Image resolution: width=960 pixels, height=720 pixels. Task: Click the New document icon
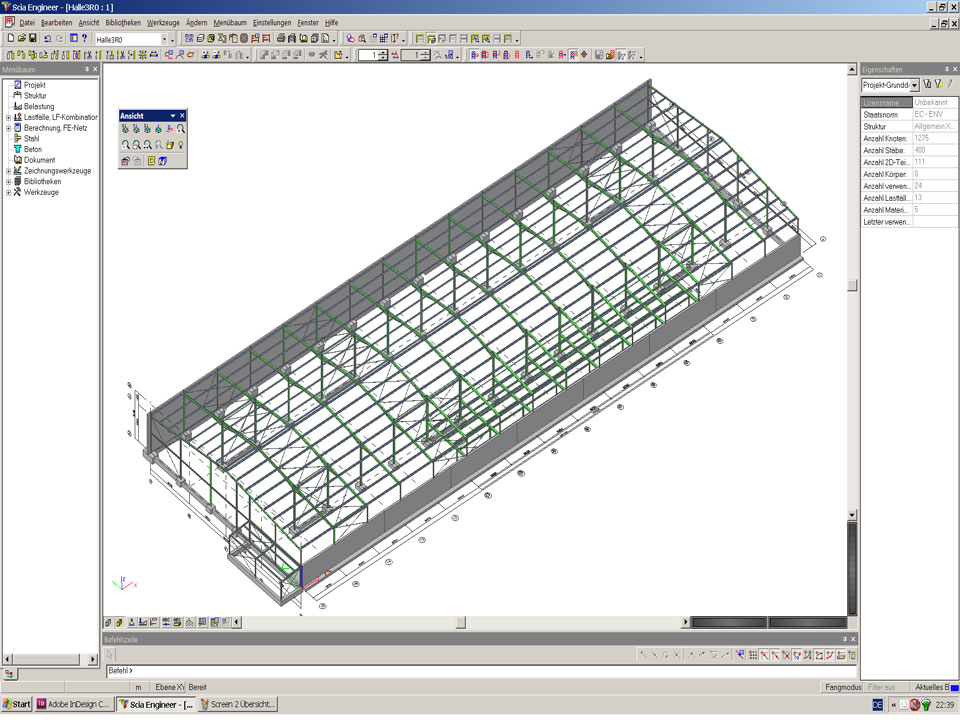click(9, 38)
